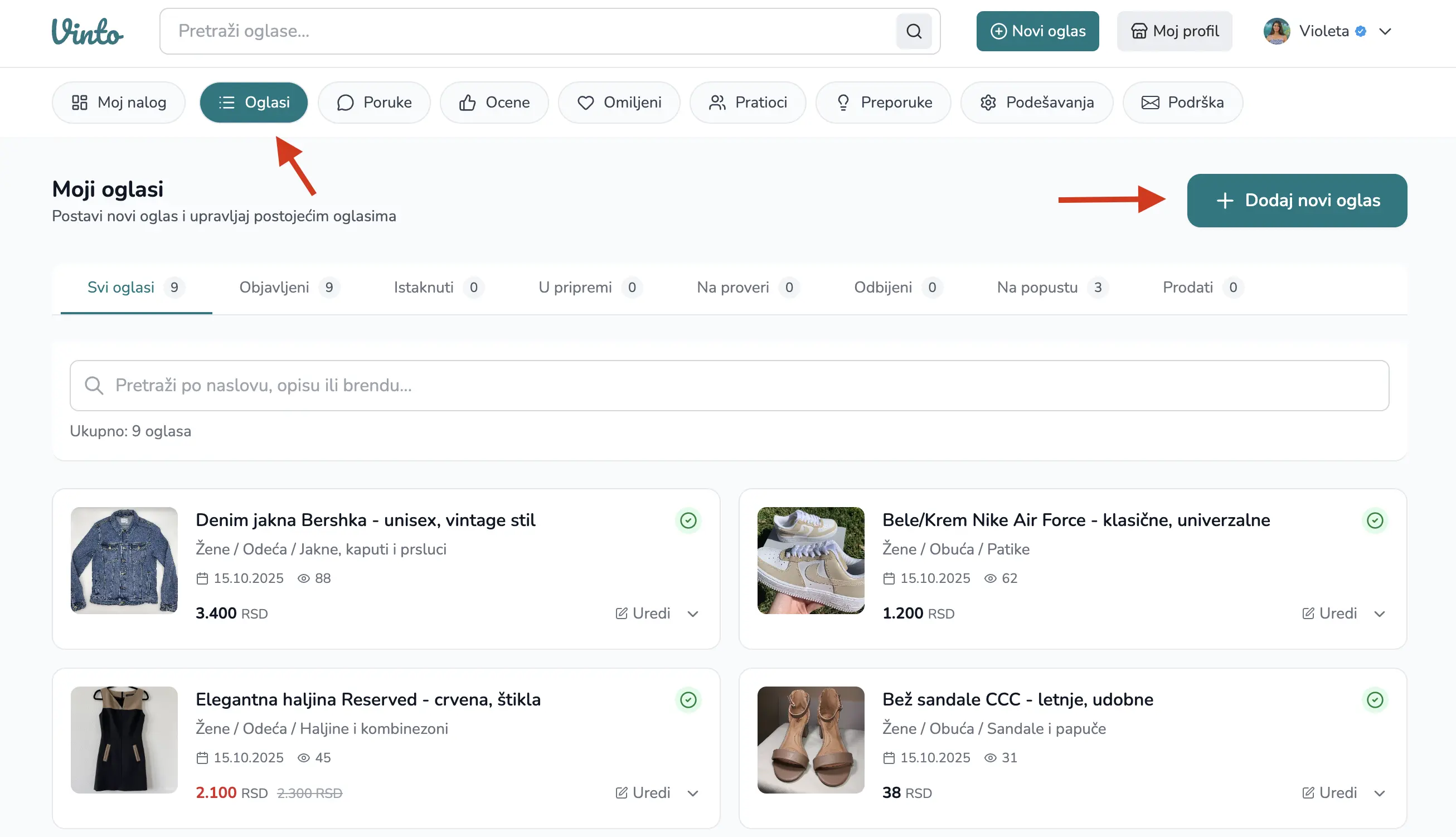Viewport: 1456px width, 837px height.
Task: Click Dodaj novi oglas button
Action: pyautogui.click(x=1296, y=201)
